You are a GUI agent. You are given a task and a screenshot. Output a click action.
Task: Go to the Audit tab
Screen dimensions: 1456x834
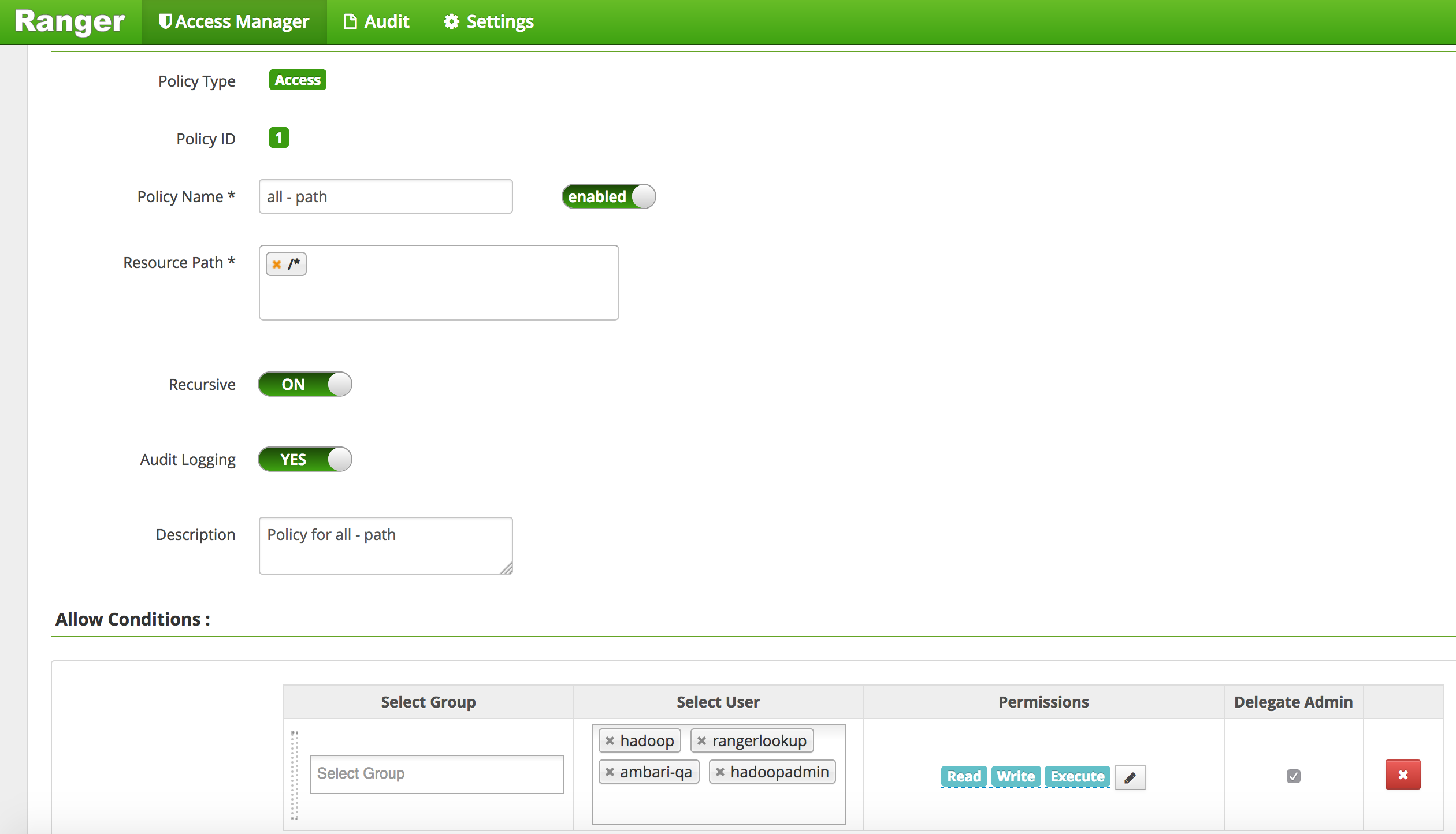click(377, 22)
